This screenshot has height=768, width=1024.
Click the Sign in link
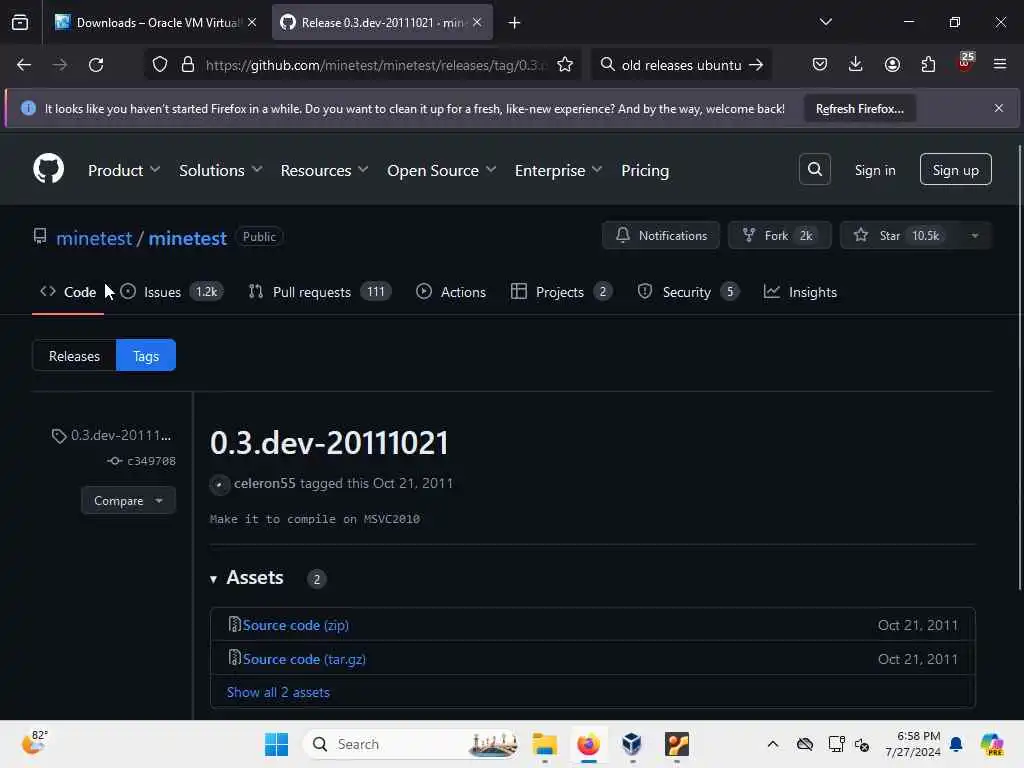click(875, 170)
